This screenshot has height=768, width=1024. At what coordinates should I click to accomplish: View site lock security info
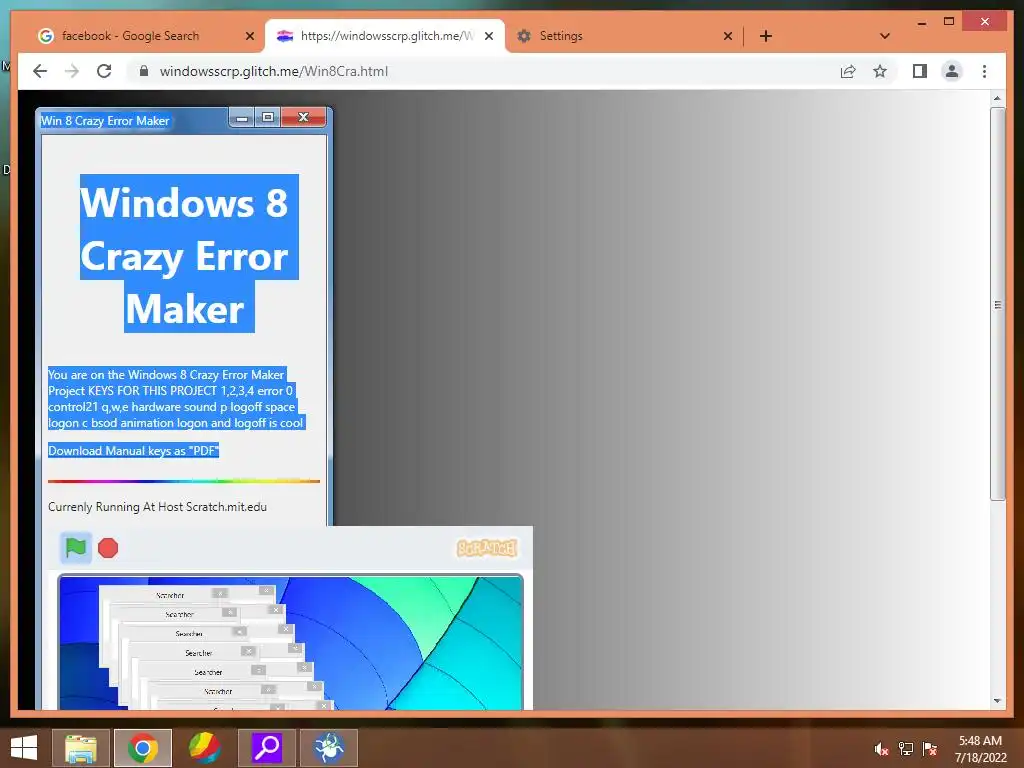click(x=144, y=71)
